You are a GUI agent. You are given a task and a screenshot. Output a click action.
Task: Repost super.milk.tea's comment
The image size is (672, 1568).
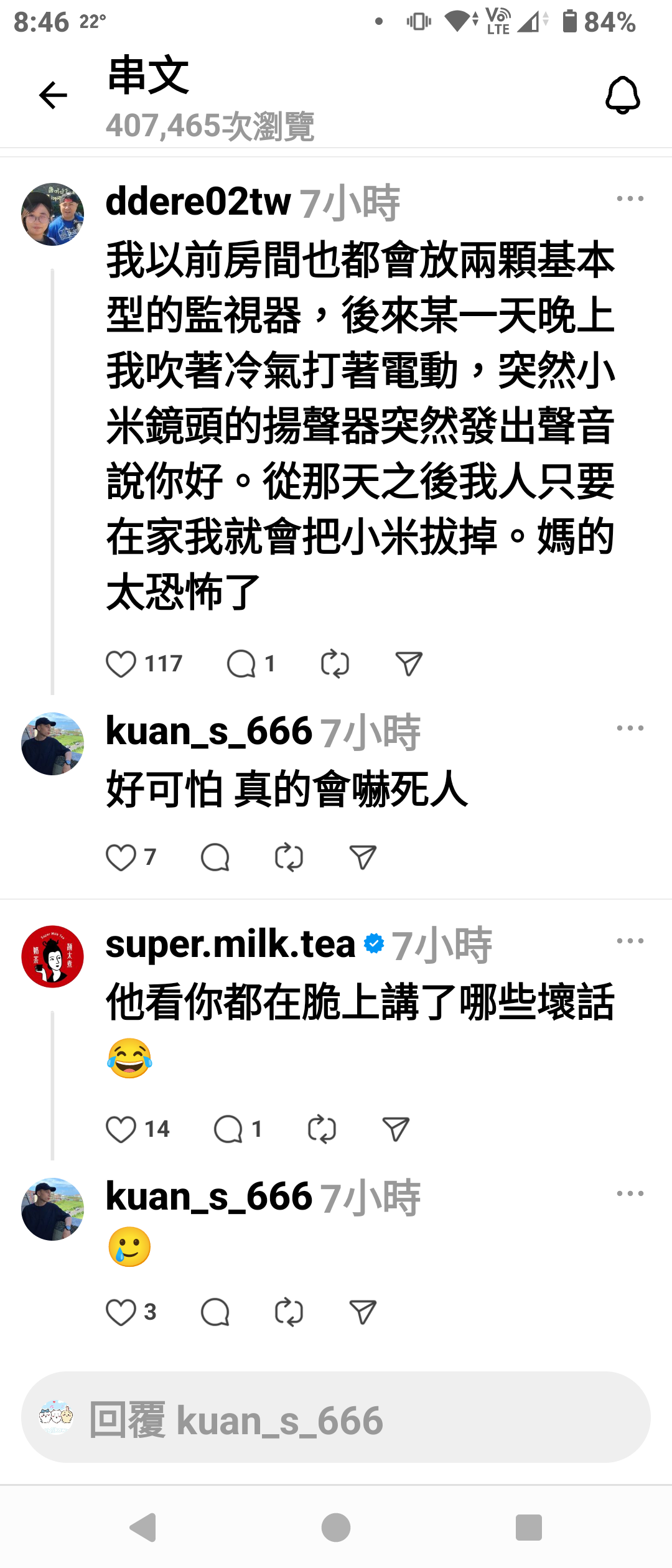tap(322, 1129)
